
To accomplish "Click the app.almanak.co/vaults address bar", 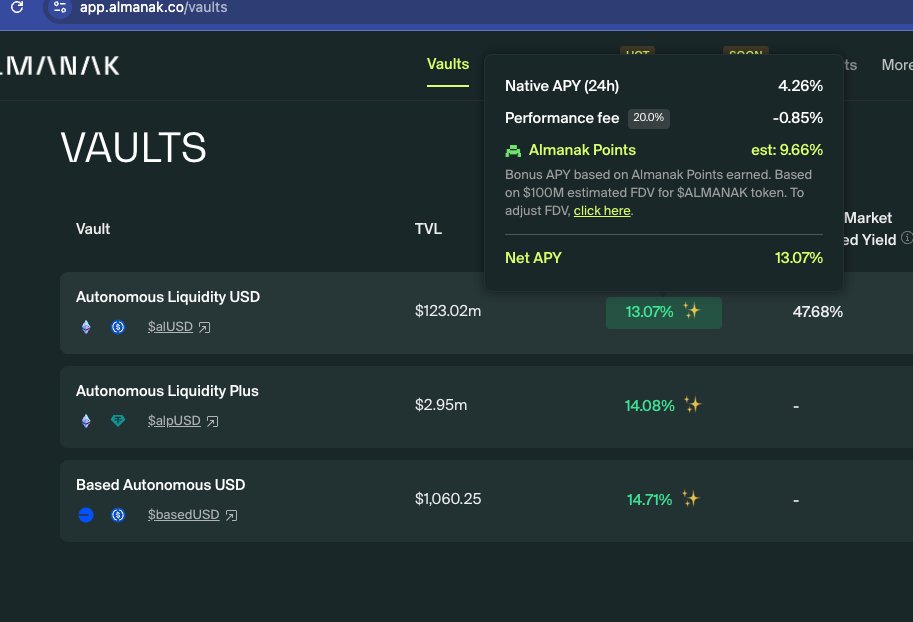I will point(154,8).
